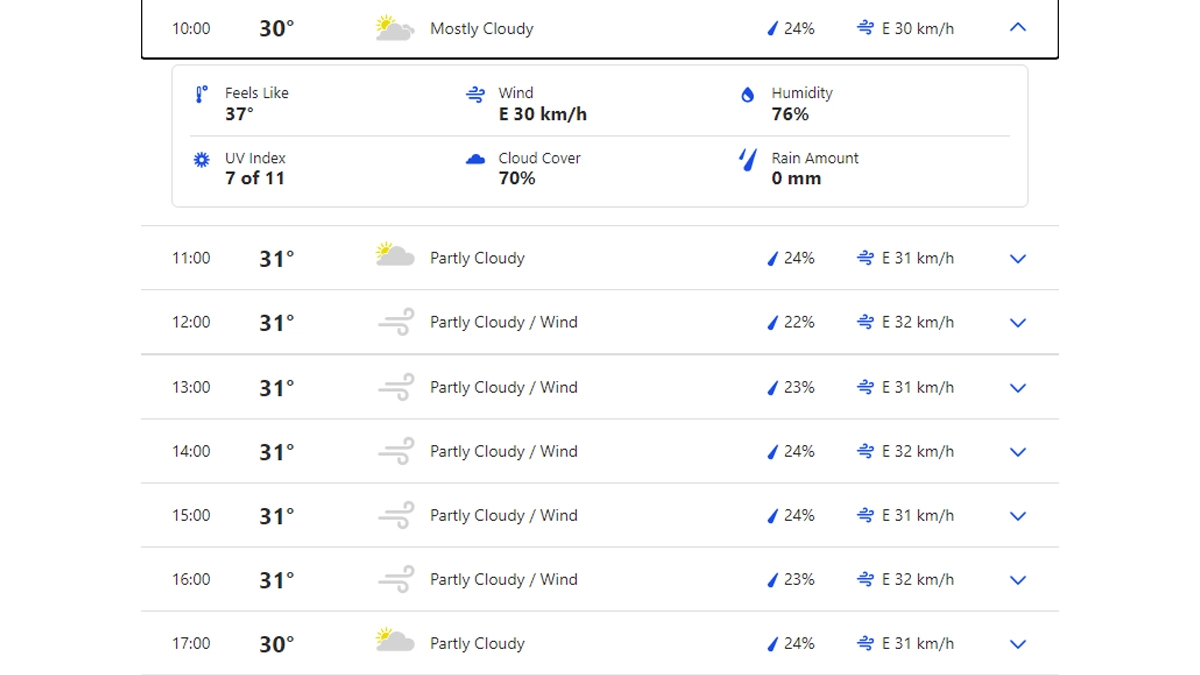Screen dimensions: 1200x675
Task: Click the wind speed icon at 16:00
Action: [865, 579]
